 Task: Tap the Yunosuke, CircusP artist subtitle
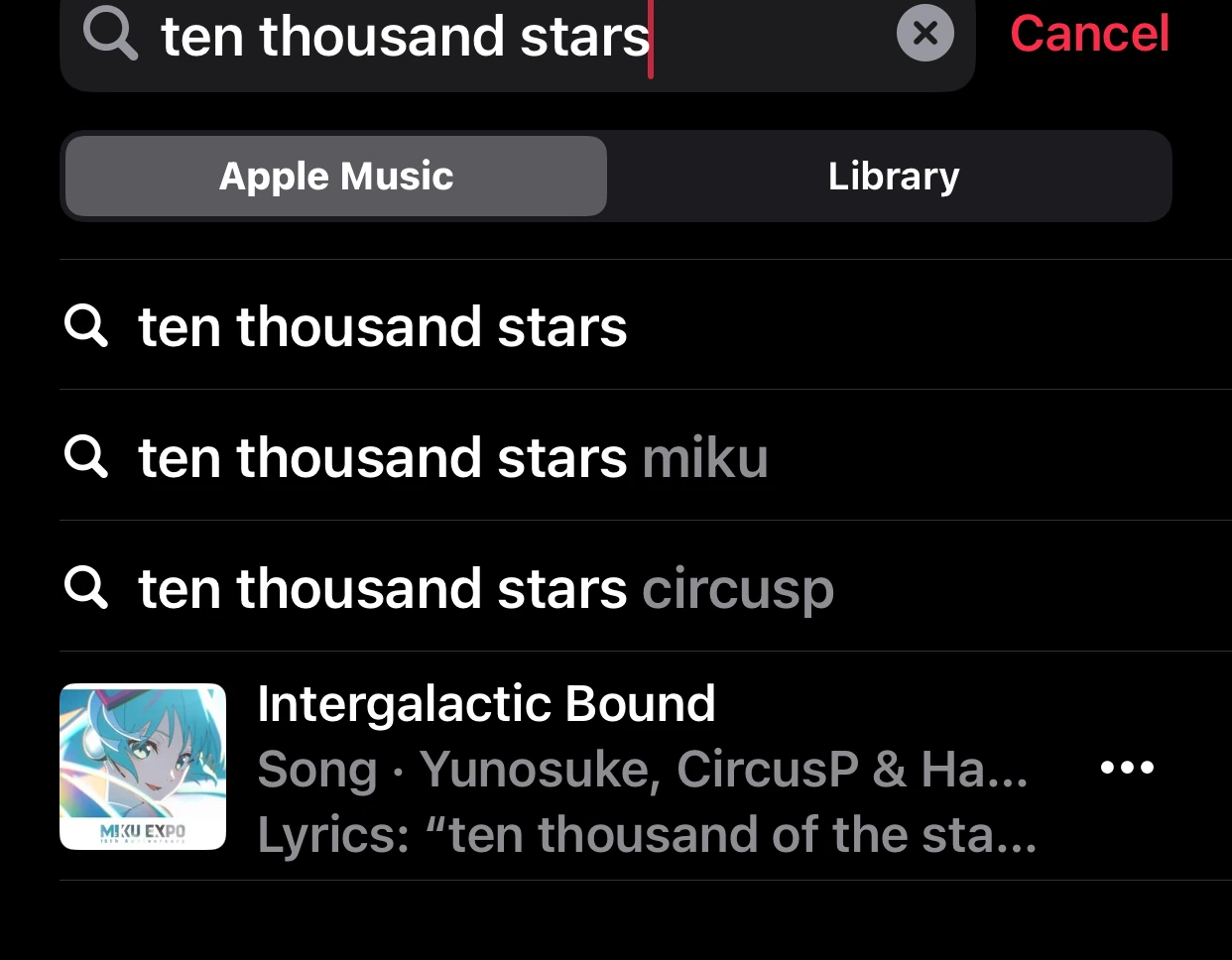click(643, 769)
